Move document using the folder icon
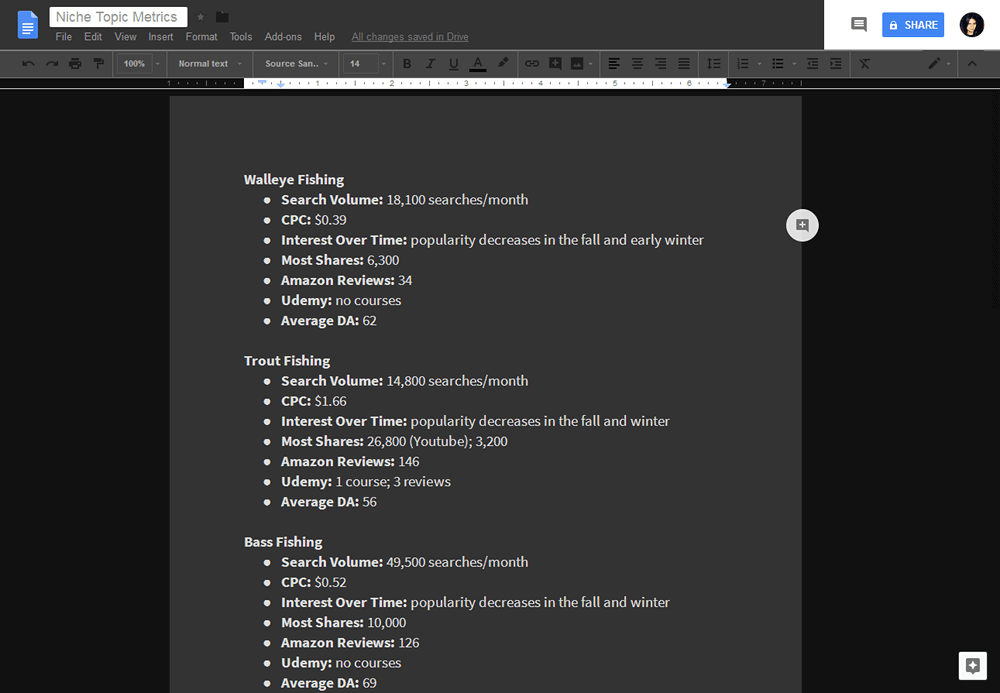The width and height of the screenshot is (1000, 693). point(222,17)
